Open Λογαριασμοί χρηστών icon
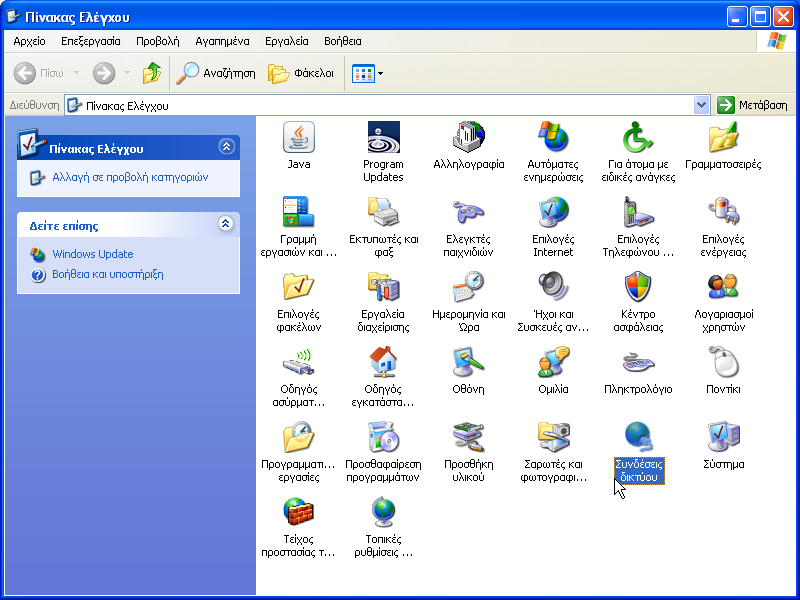This screenshot has height=600, width=800. (x=723, y=288)
